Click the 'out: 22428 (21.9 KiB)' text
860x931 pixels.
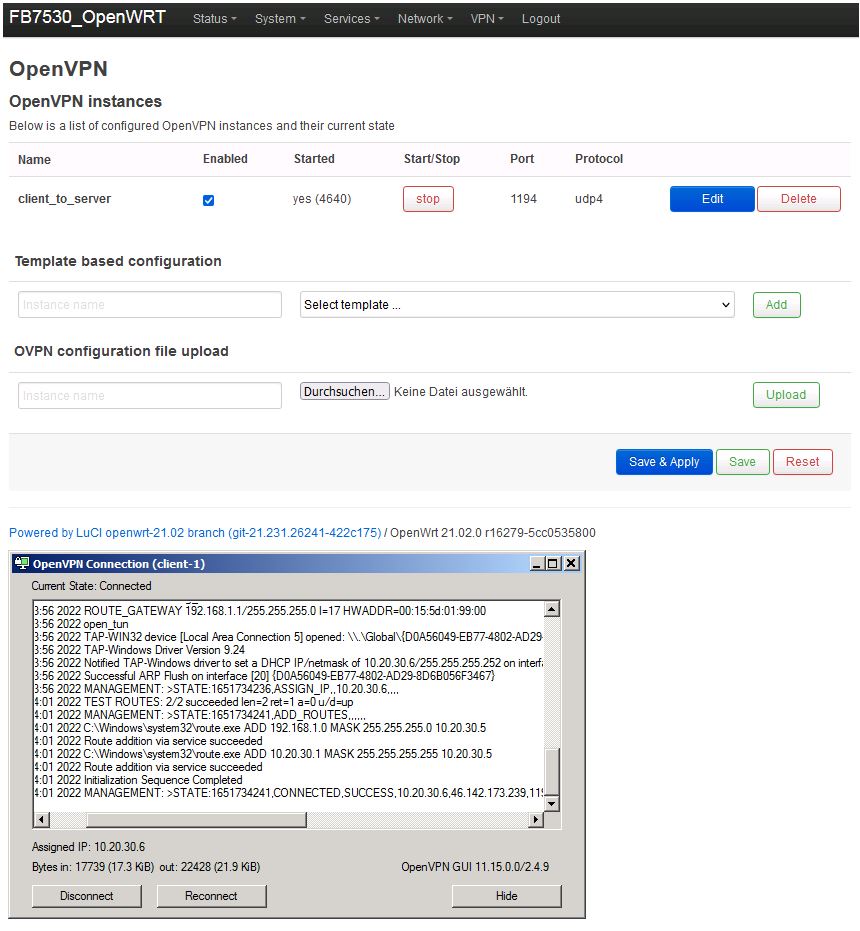click(210, 867)
